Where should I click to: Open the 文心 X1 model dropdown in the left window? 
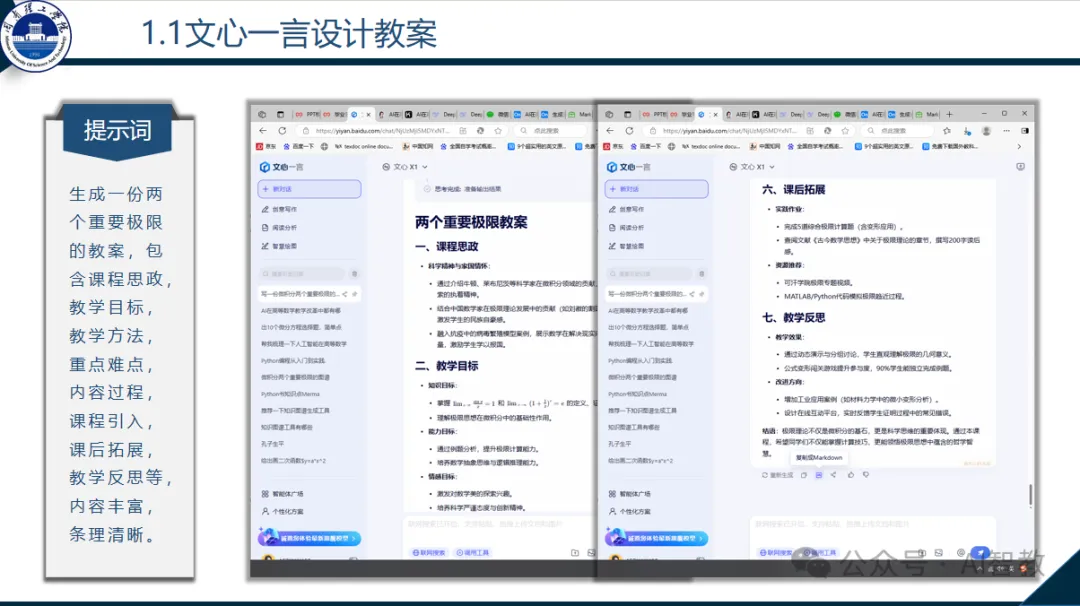pyautogui.click(x=405, y=167)
